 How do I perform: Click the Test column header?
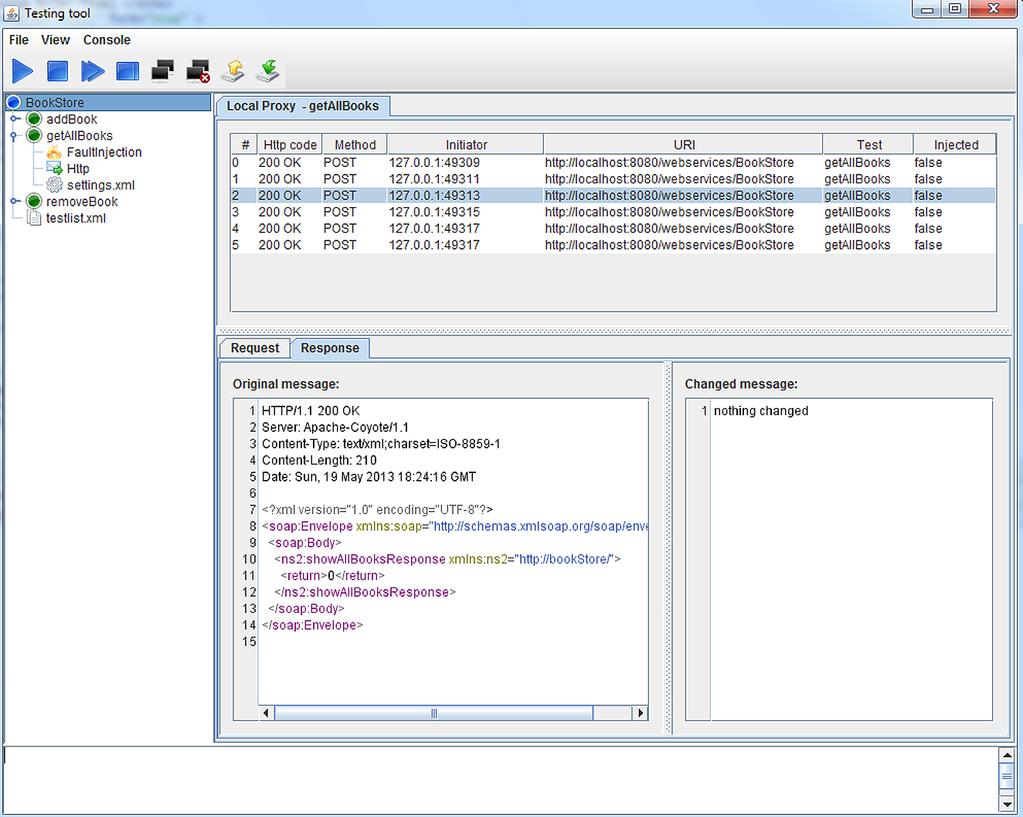coord(869,145)
